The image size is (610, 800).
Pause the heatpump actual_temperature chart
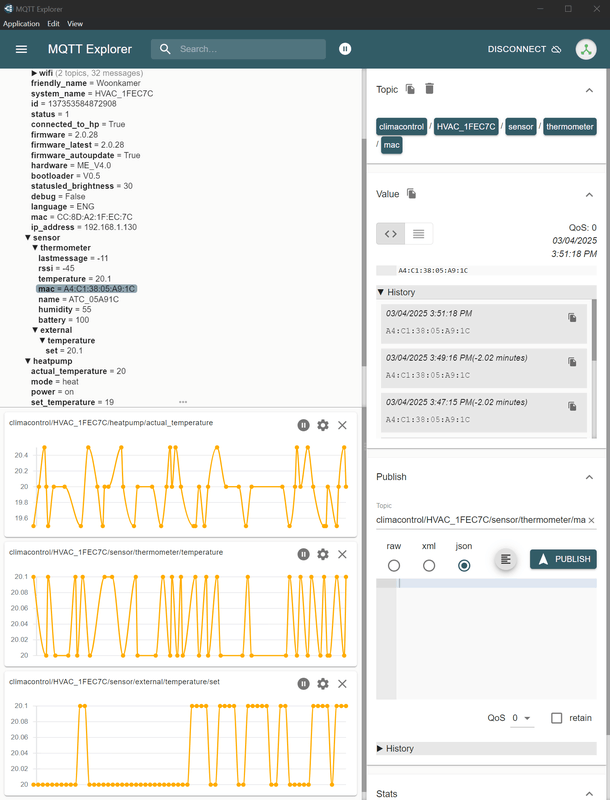[x=303, y=425]
